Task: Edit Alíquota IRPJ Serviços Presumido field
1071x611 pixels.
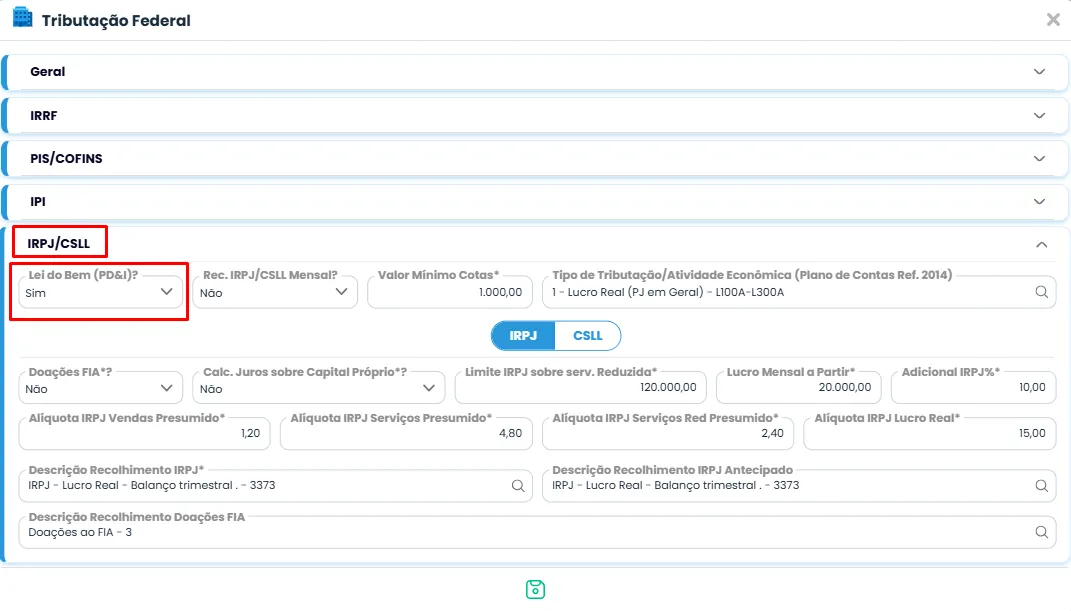Action: (406, 434)
